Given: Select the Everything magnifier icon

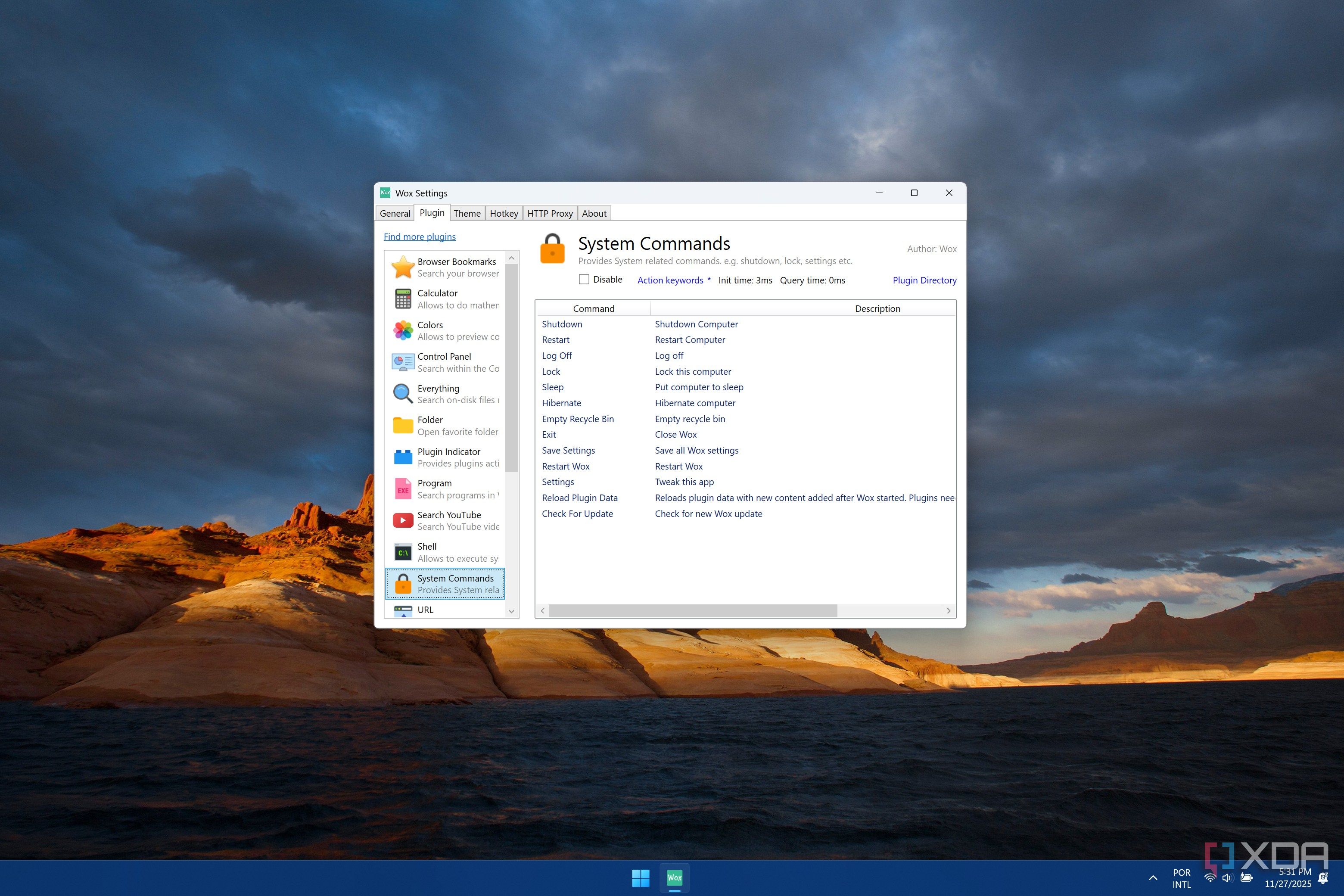Looking at the screenshot, I should pyautogui.click(x=403, y=394).
